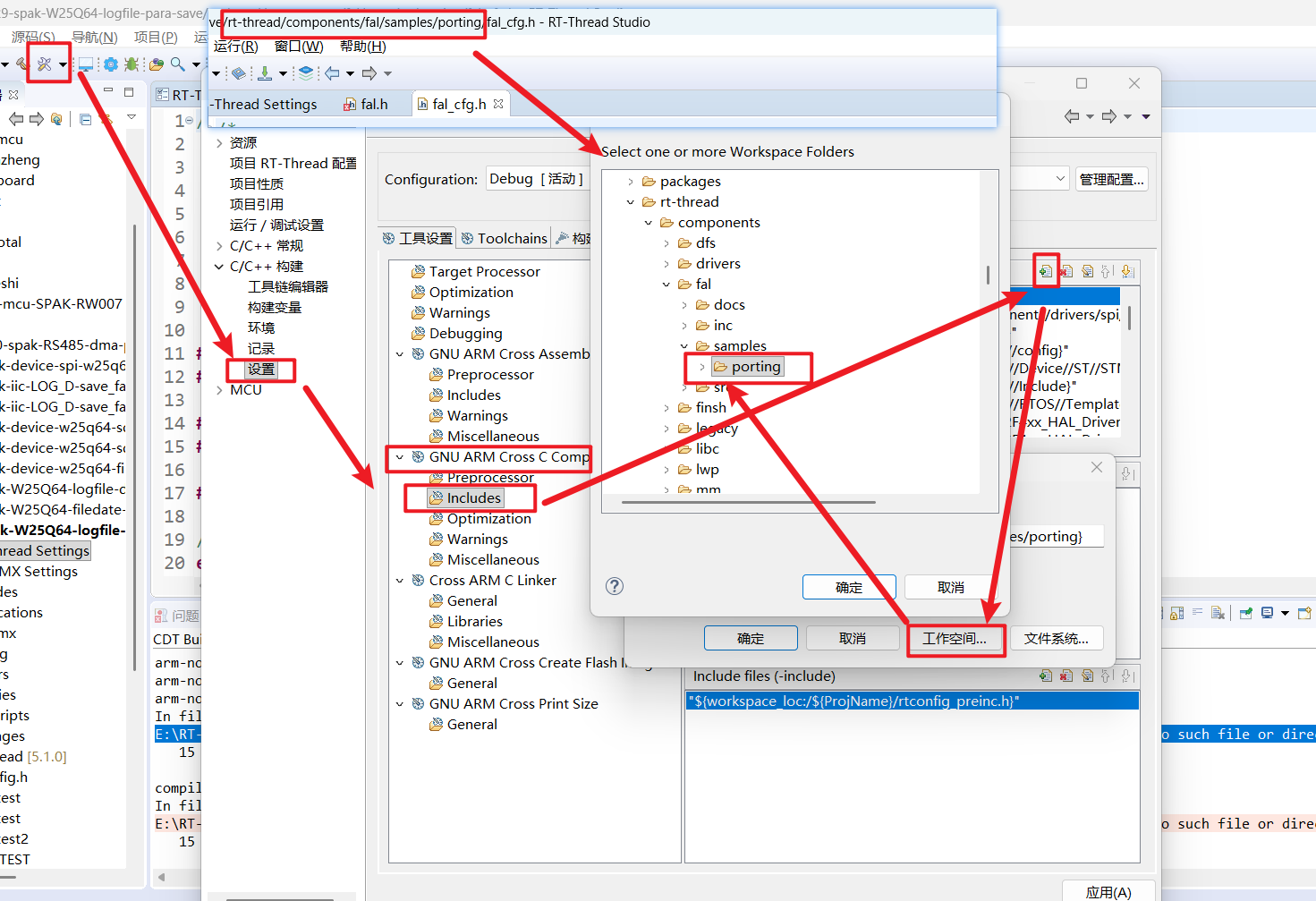Click the 工作空间... button
Screen dimensions: 1316x901
click(x=955, y=638)
